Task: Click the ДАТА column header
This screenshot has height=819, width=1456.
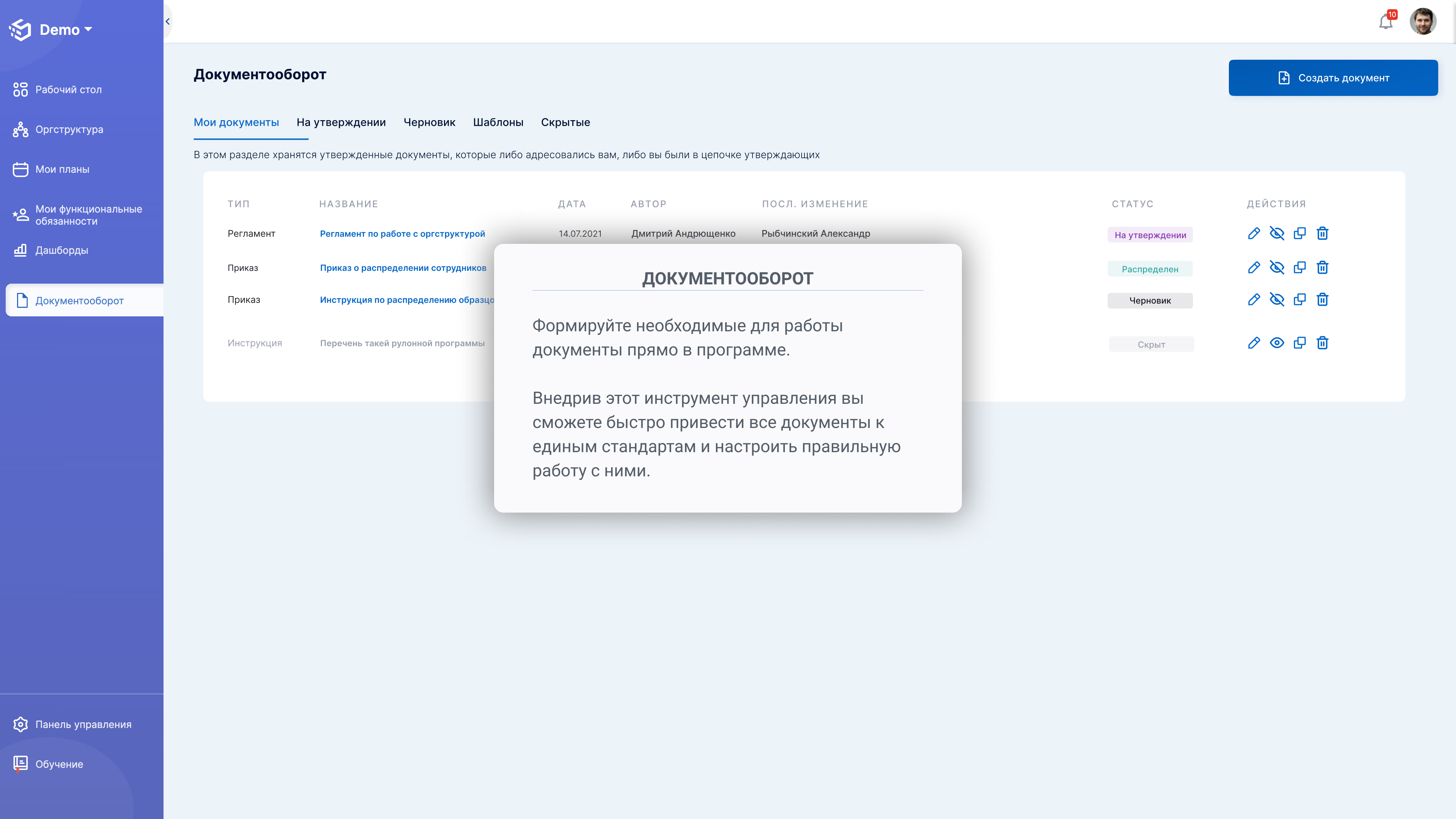Action: [572, 204]
